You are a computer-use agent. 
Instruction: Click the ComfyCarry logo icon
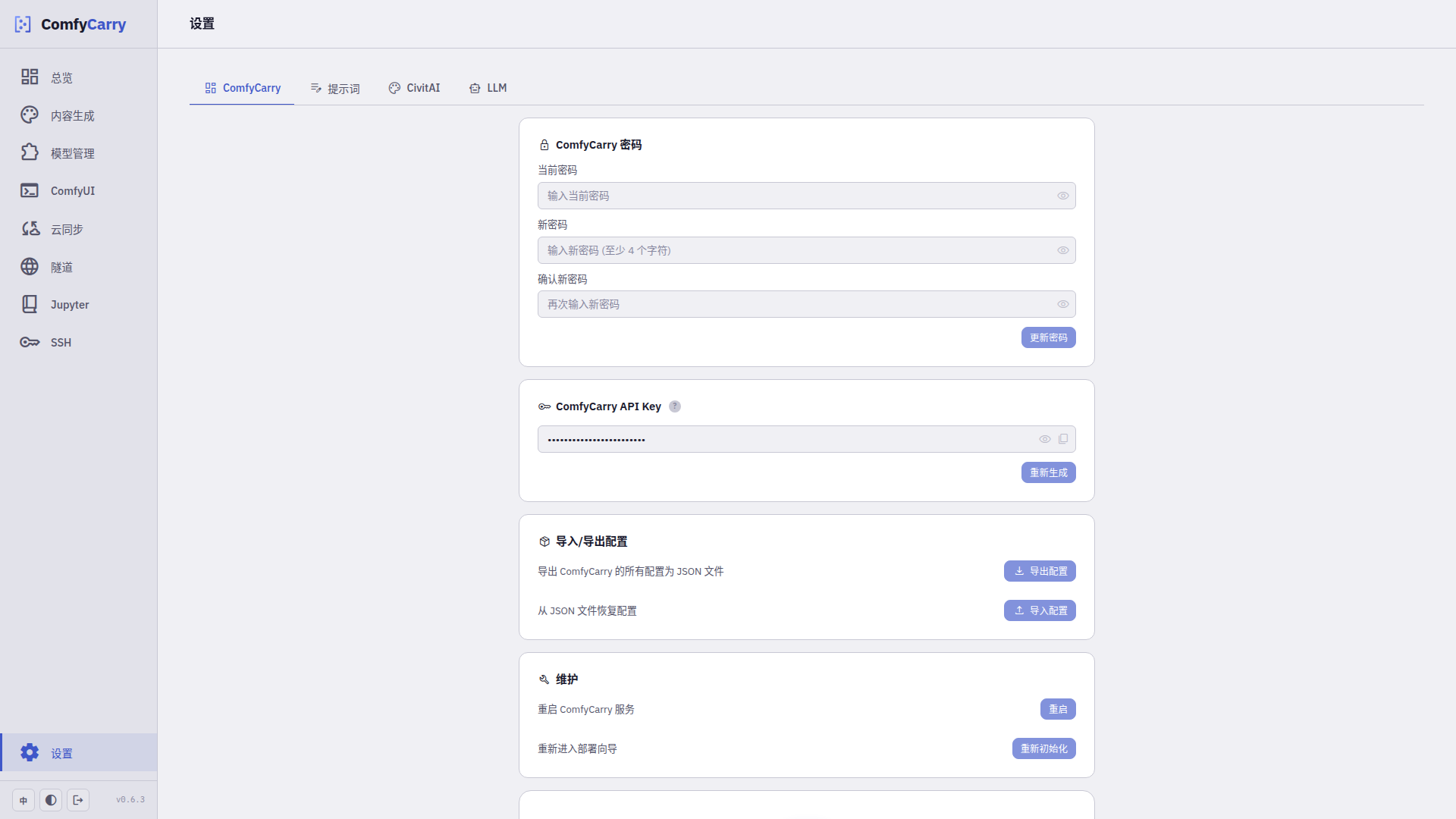pos(23,24)
